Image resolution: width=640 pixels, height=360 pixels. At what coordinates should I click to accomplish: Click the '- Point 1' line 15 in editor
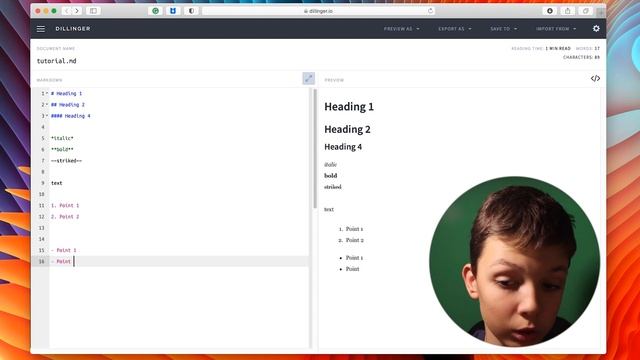click(64, 250)
